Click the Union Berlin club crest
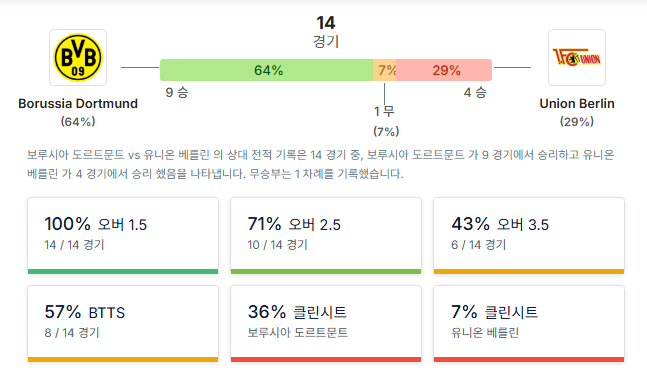Screen dimensions: 647x375 [576, 57]
